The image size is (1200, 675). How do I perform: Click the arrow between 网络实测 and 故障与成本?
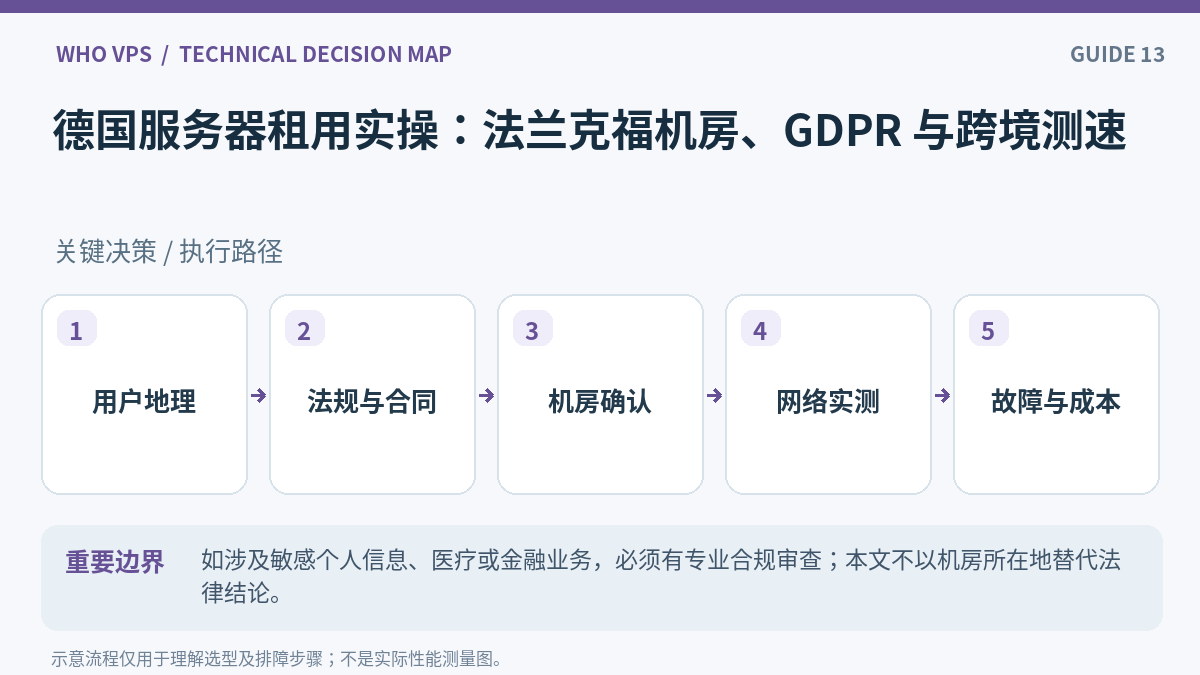click(x=943, y=395)
